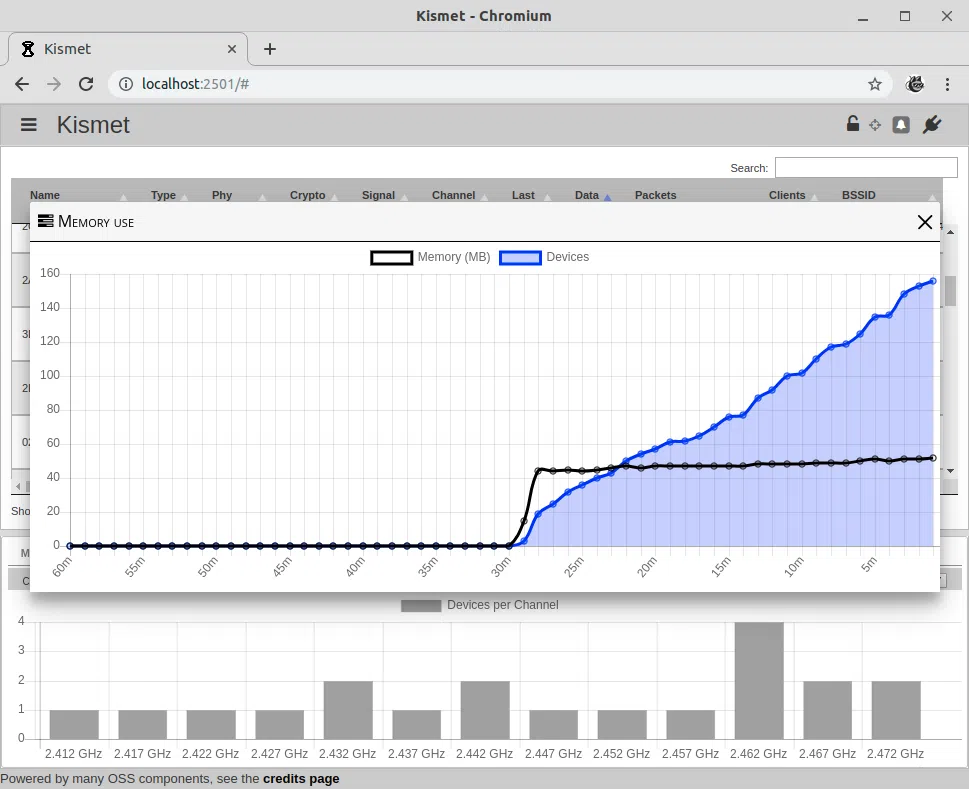
Task: Click the vertical table scrollbar thumb
Action: (950, 292)
